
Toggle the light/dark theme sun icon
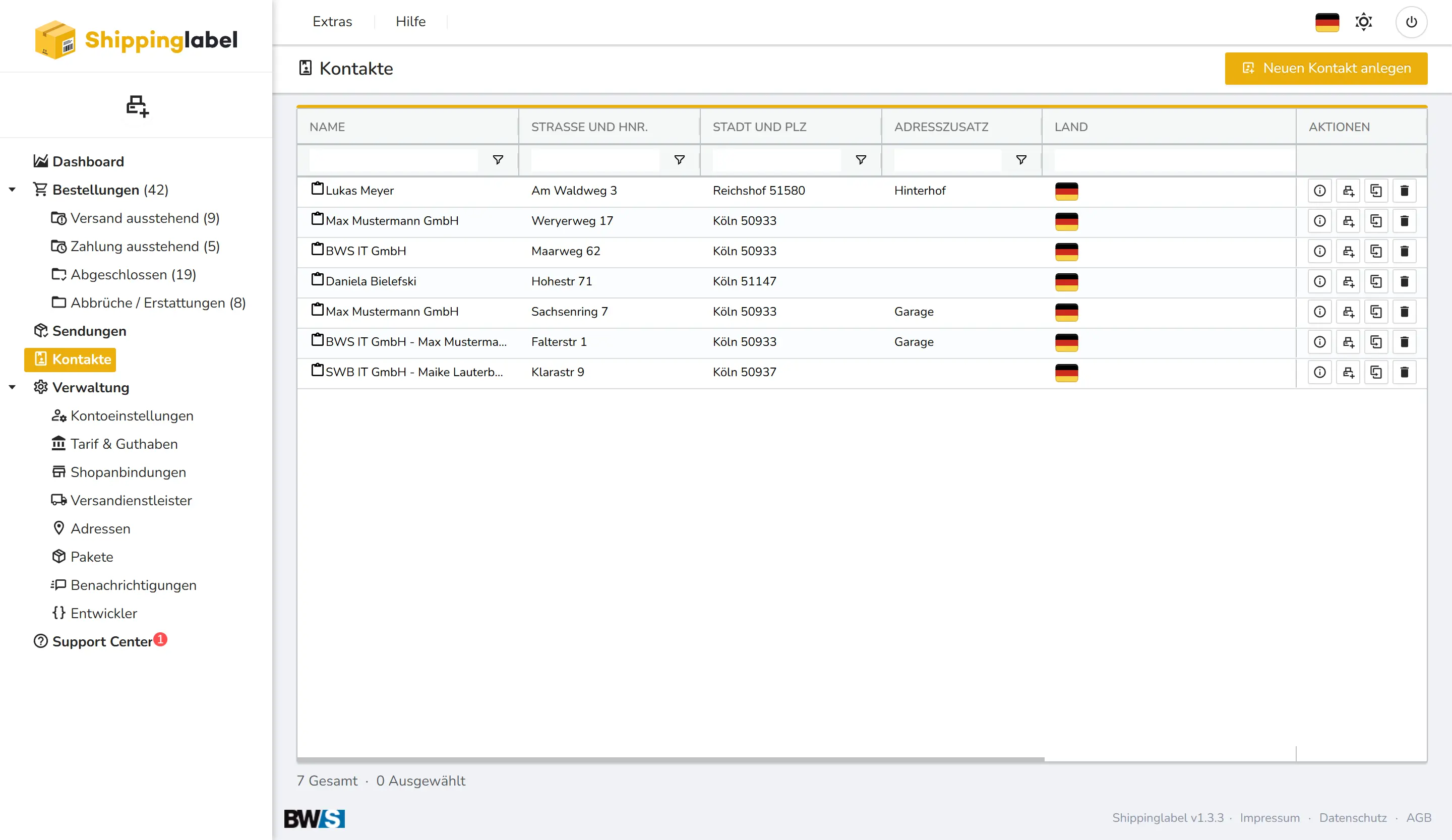(1363, 22)
